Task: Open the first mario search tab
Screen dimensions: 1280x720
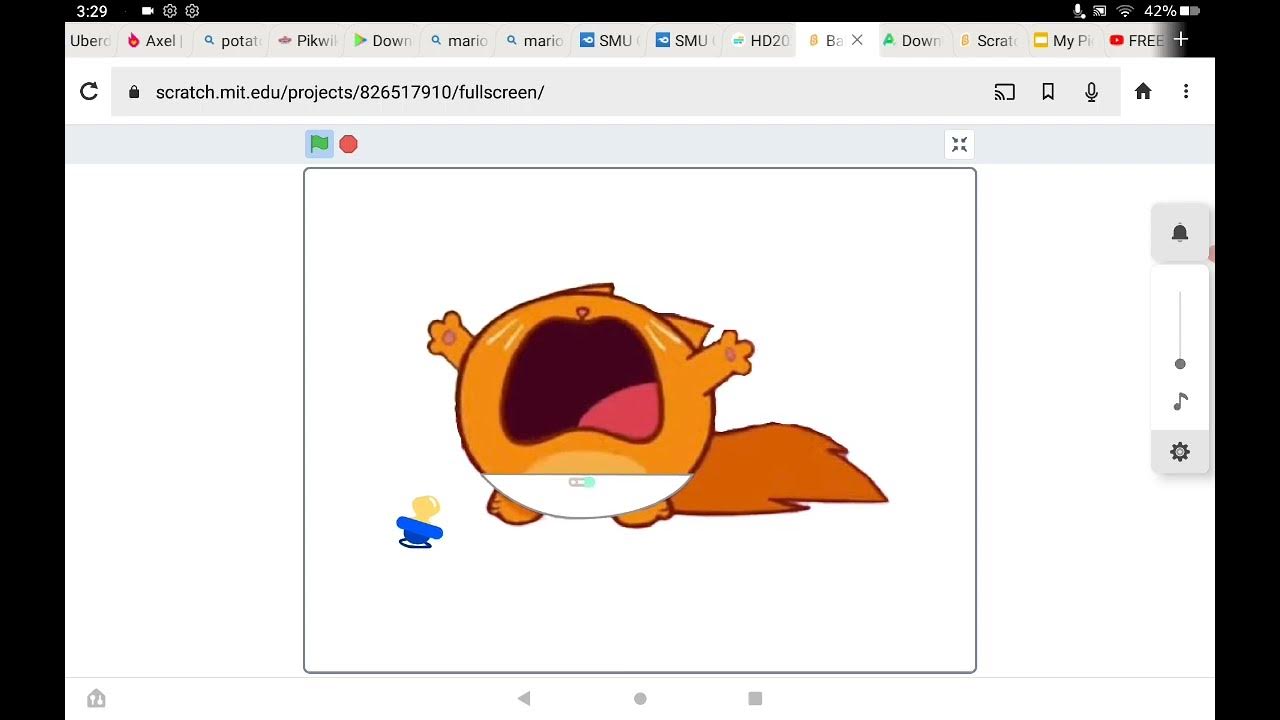Action: coord(457,41)
